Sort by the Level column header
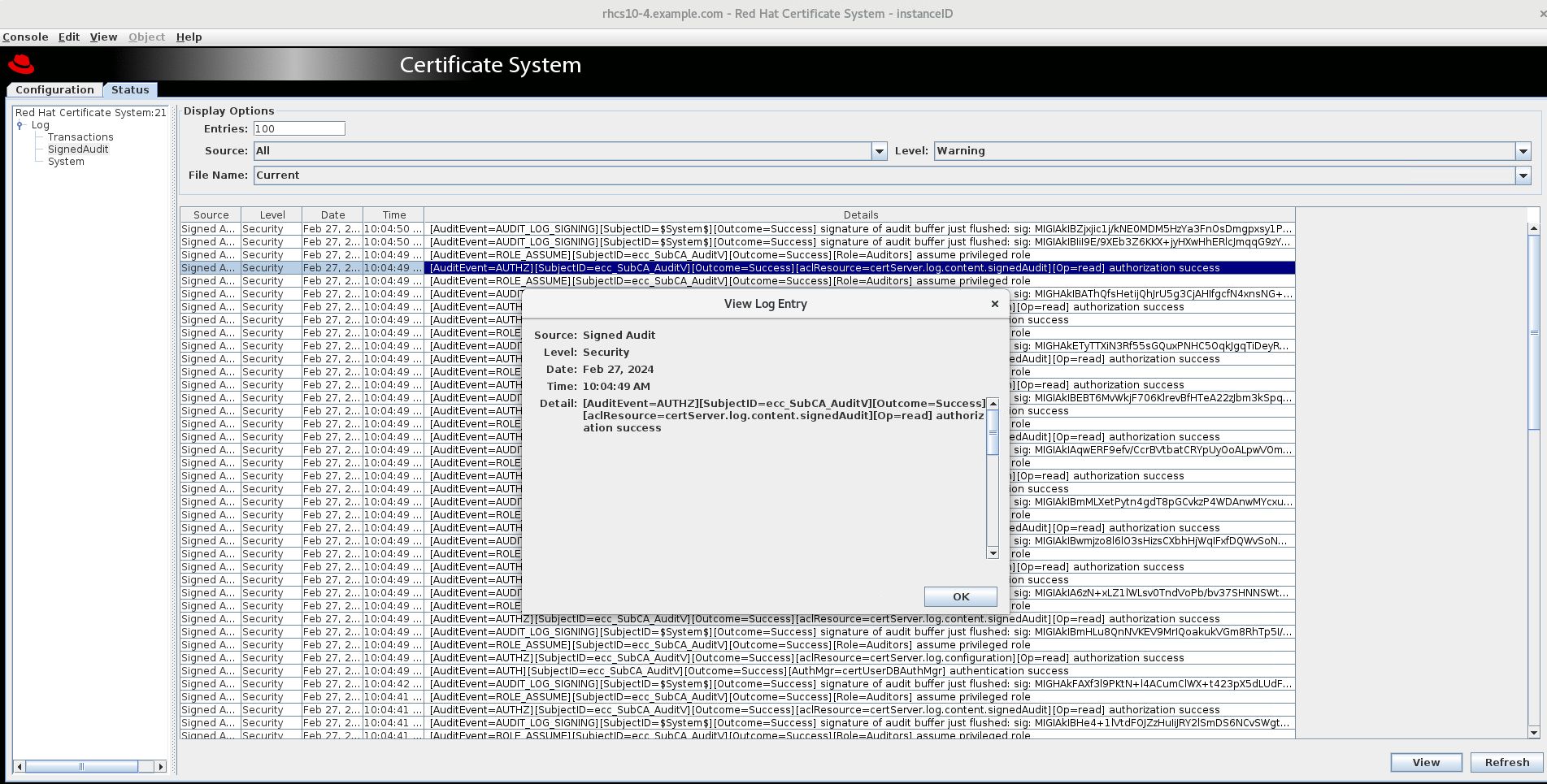1547x784 pixels. pos(272,215)
